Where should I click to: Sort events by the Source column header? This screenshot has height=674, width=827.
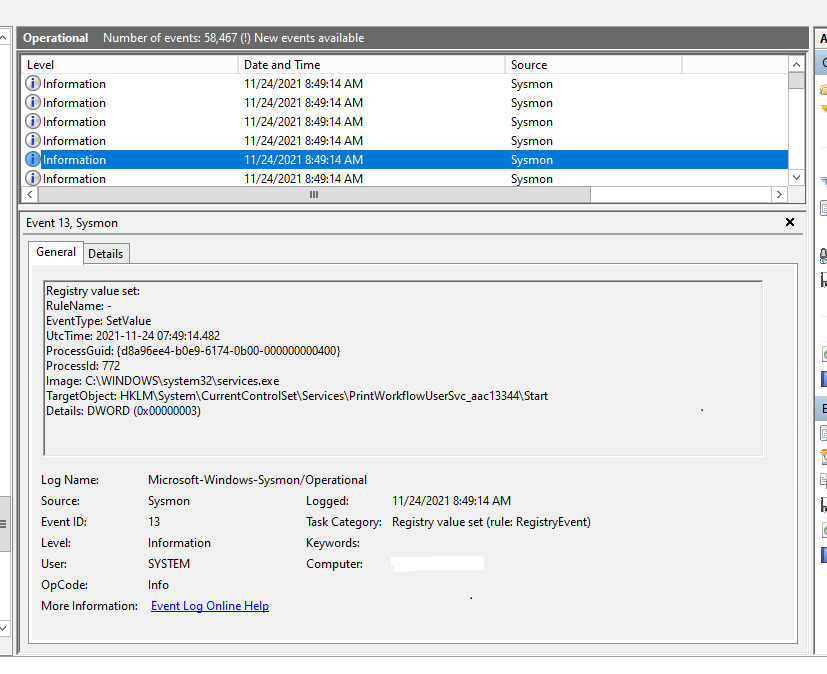593,65
